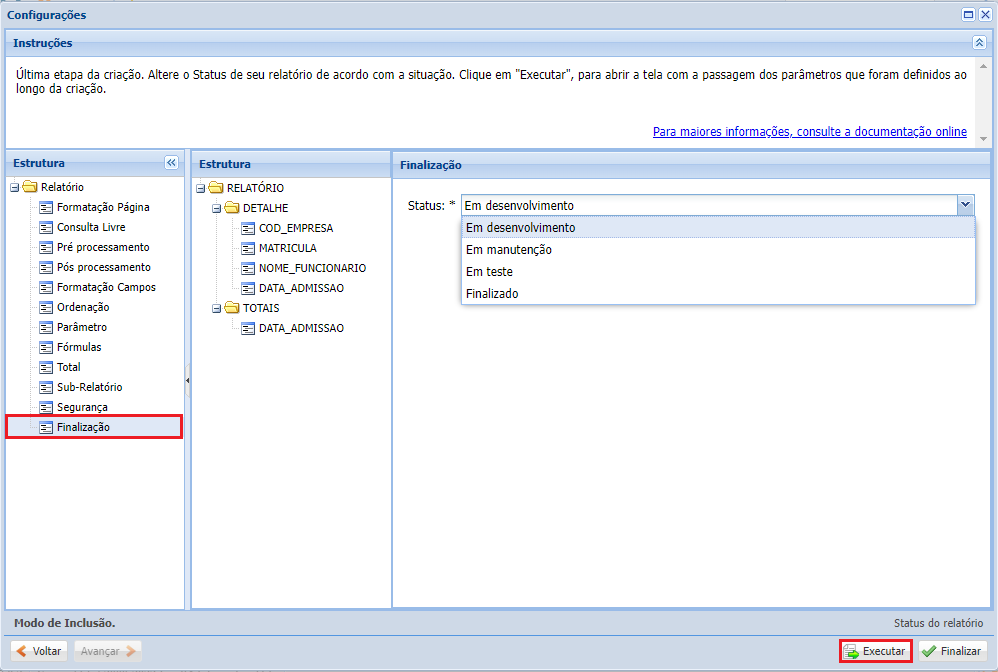
Task: Collapse the Instruções panel using the chevron icon
Action: coord(979,43)
